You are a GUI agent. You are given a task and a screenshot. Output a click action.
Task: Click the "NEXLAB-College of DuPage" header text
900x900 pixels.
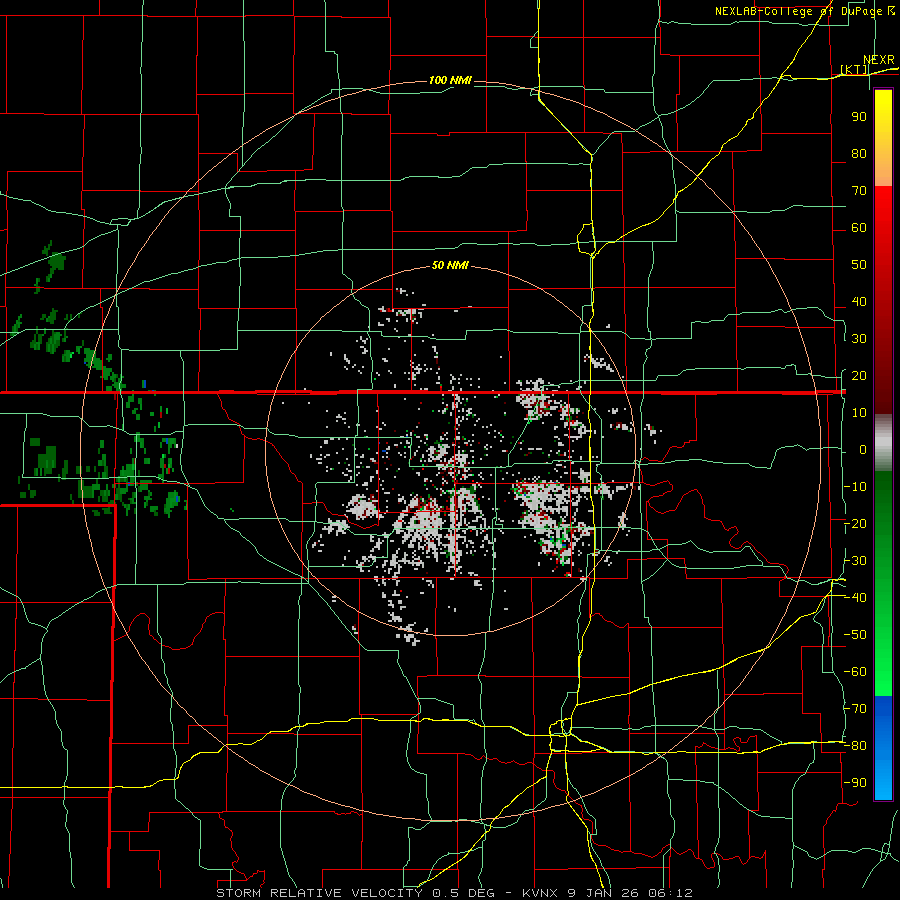point(801,11)
